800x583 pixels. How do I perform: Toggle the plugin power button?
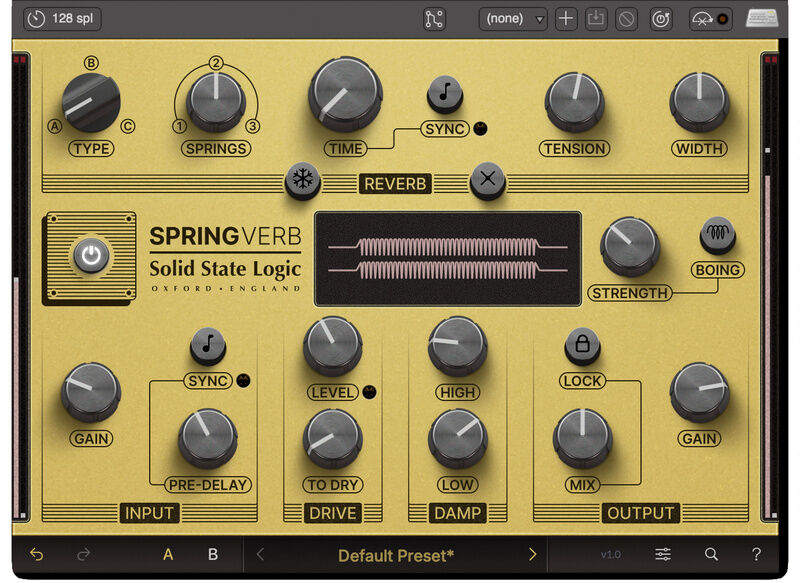tap(91, 256)
